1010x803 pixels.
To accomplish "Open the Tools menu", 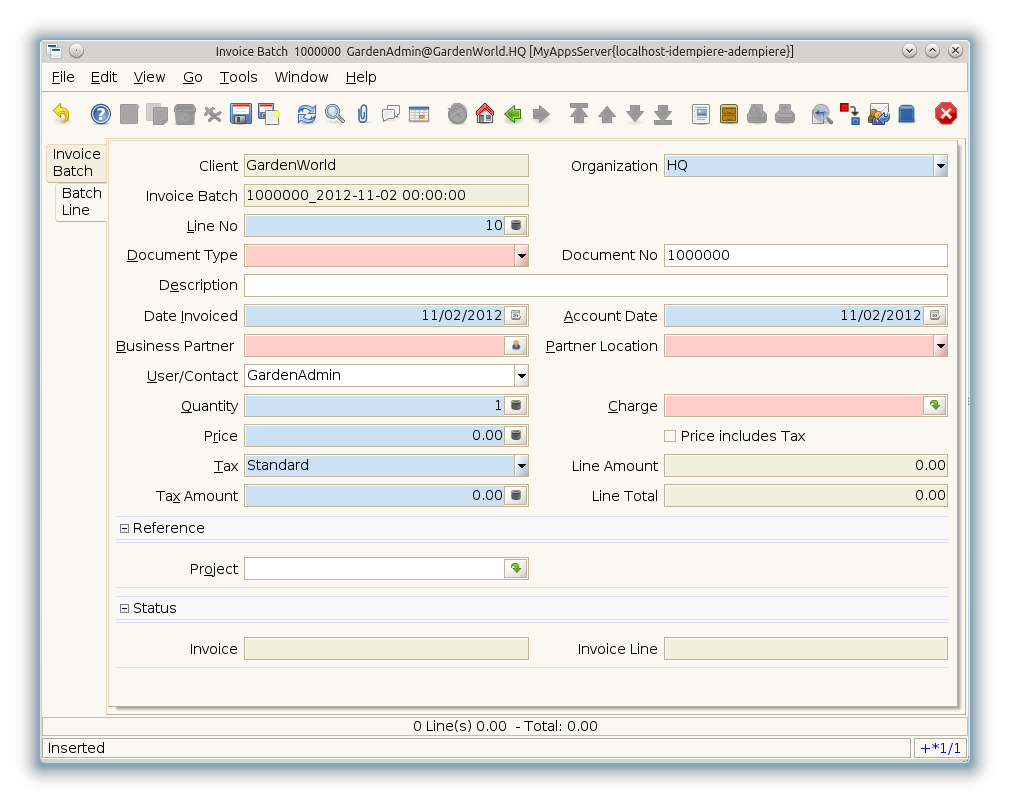I will pyautogui.click(x=238, y=77).
